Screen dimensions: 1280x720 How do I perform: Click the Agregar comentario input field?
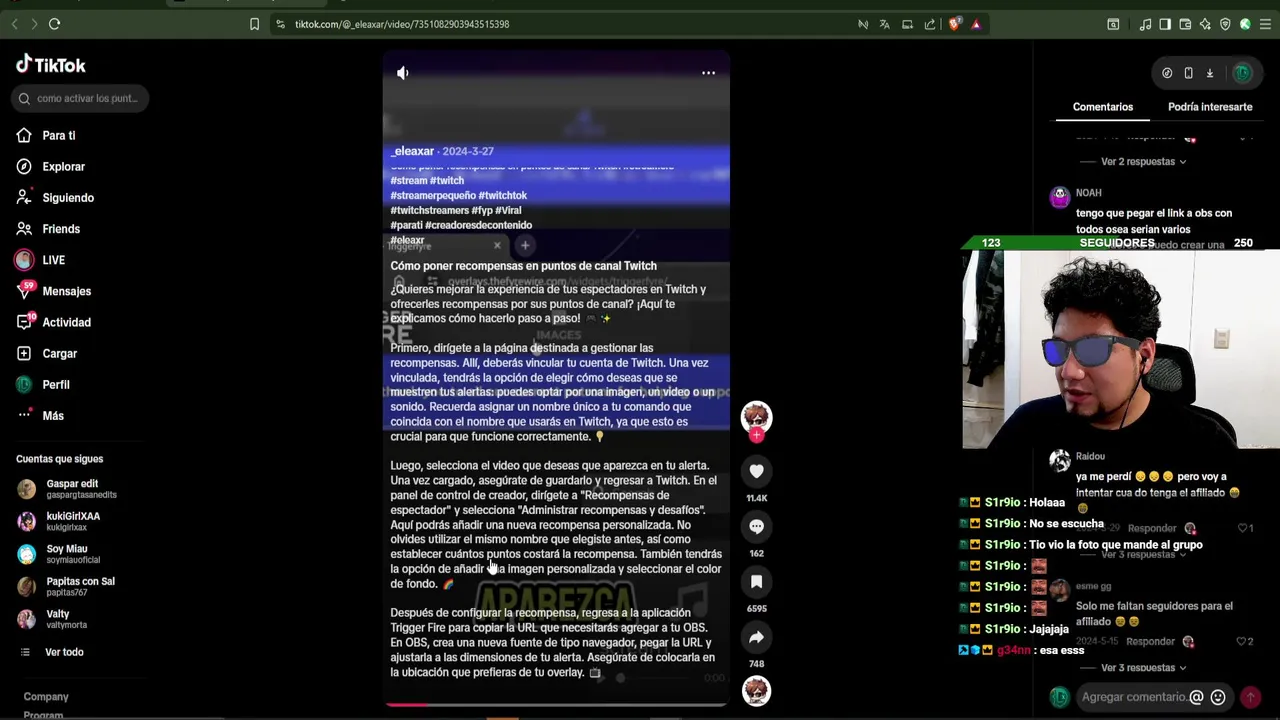coord(1134,697)
